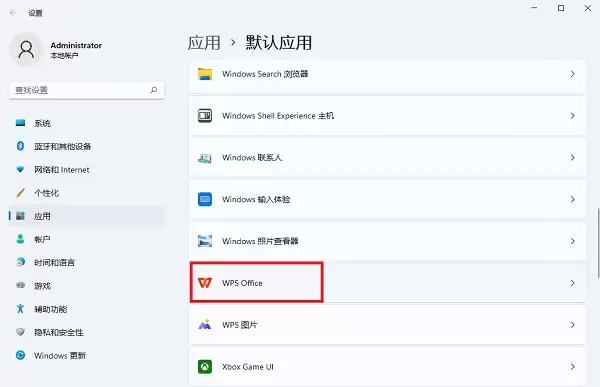Click 默认应用 page title
600x387 pixels.
tap(279, 42)
